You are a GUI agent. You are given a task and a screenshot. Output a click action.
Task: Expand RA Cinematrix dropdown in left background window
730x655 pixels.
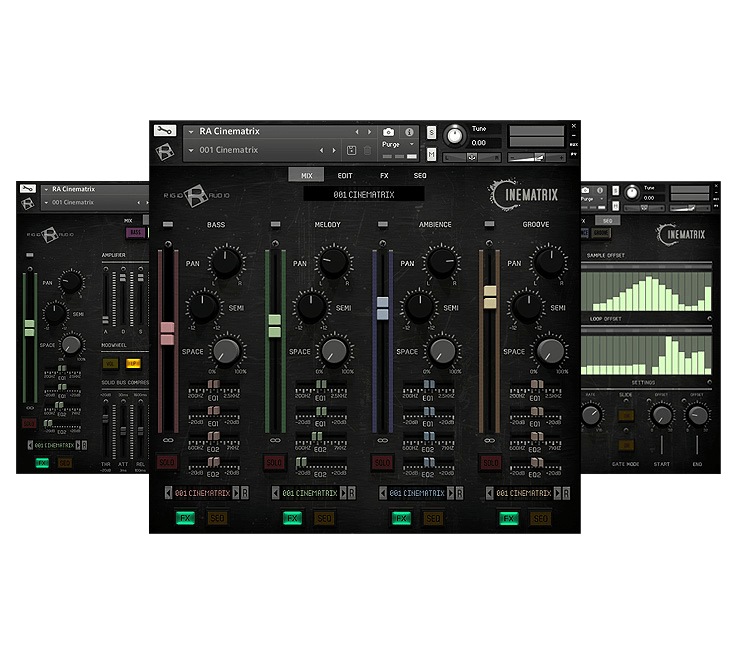tap(47, 189)
